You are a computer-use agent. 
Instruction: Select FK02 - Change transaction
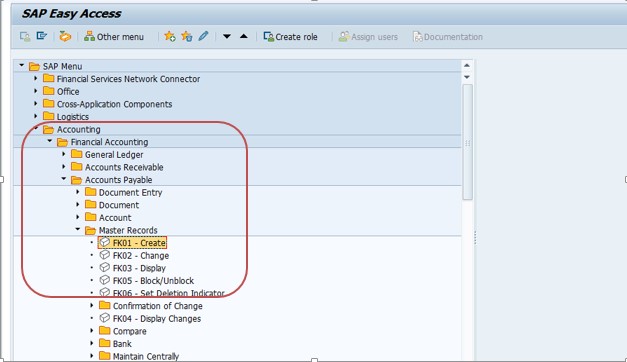(x=141, y=256)
